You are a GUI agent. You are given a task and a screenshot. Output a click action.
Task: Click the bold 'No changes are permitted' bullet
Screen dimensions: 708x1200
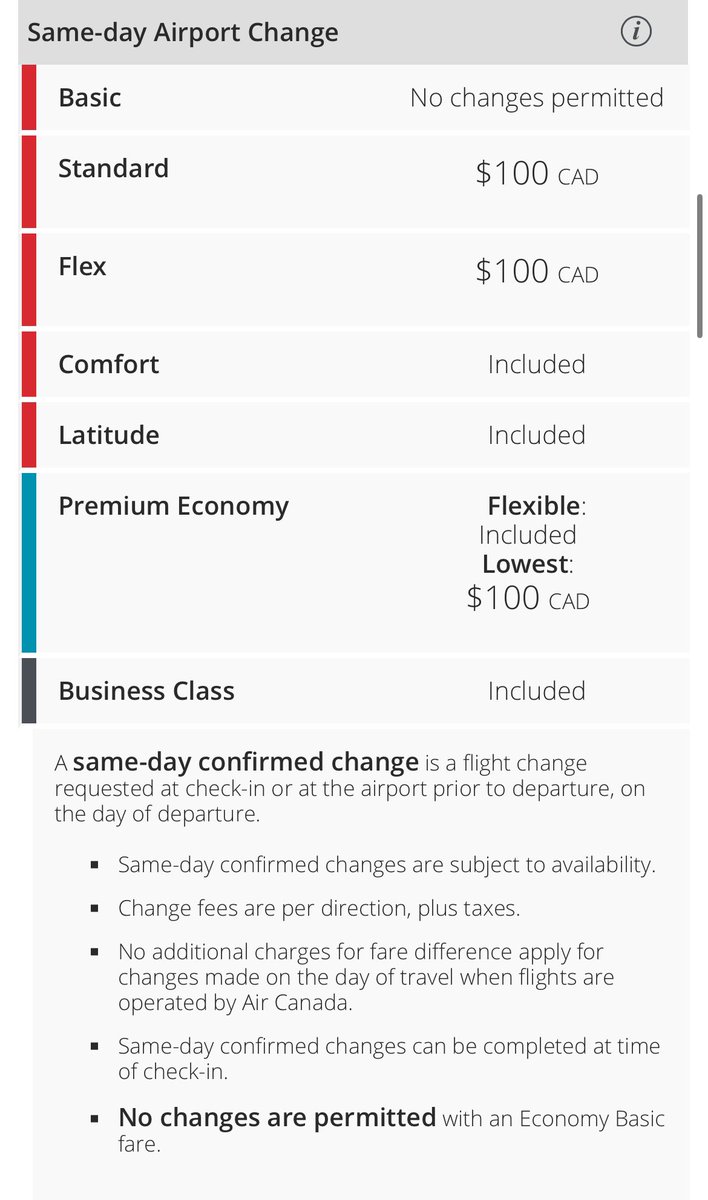pos(277,1117)
